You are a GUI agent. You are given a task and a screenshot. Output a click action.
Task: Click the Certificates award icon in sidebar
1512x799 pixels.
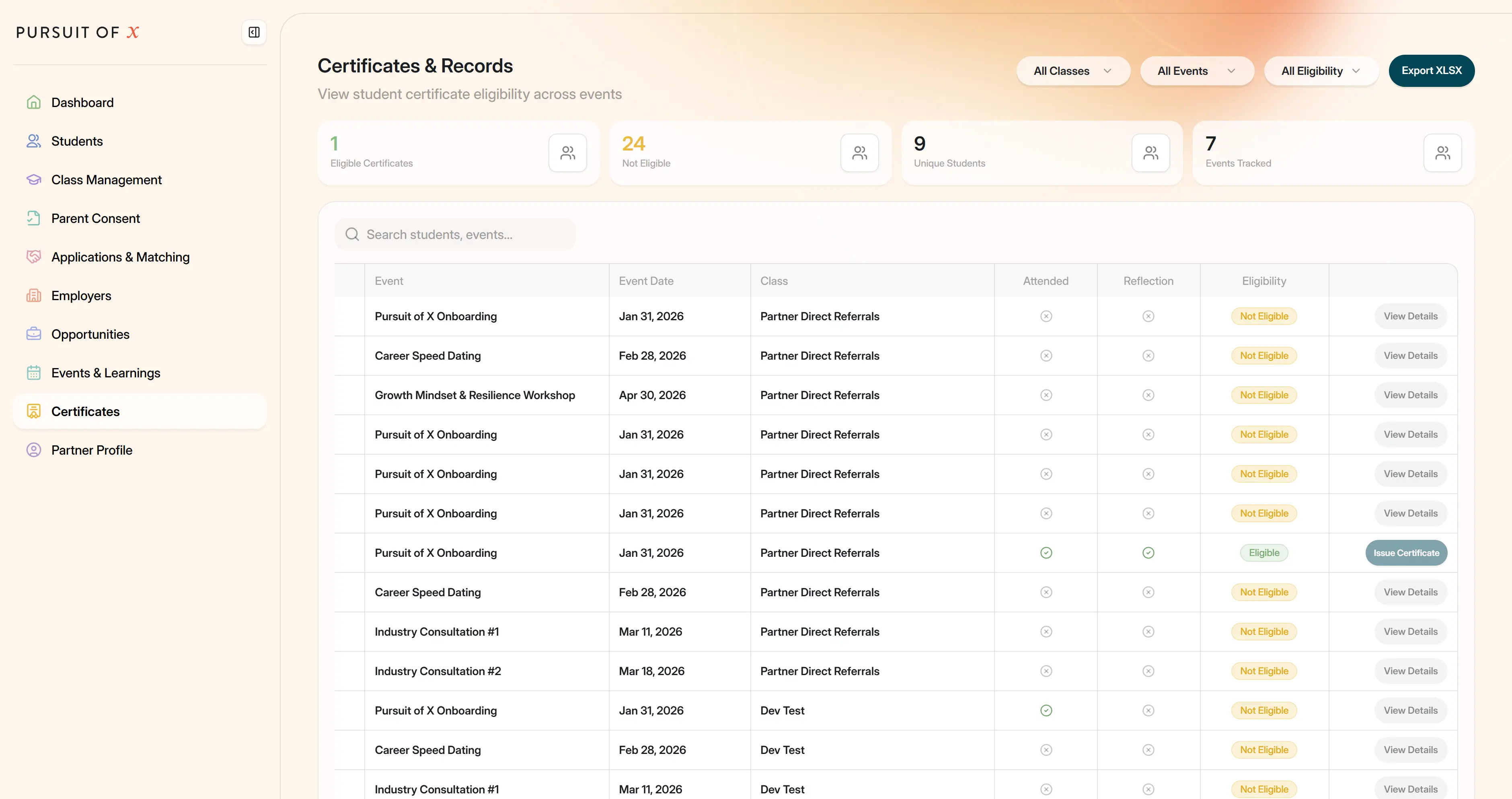34,412
